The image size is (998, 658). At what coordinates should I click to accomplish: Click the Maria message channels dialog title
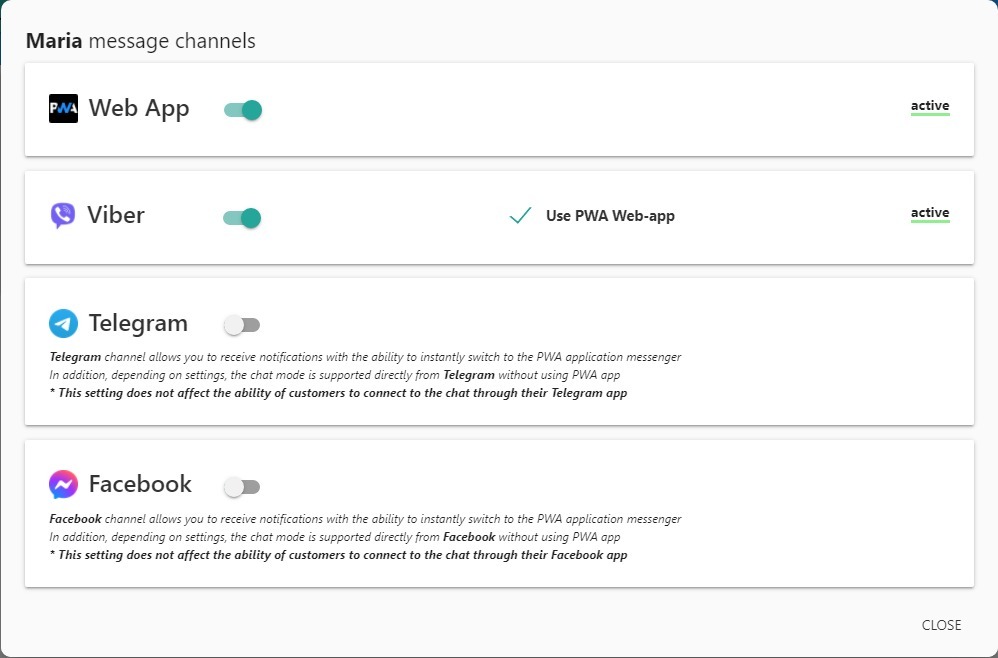(x=140, y=41)
